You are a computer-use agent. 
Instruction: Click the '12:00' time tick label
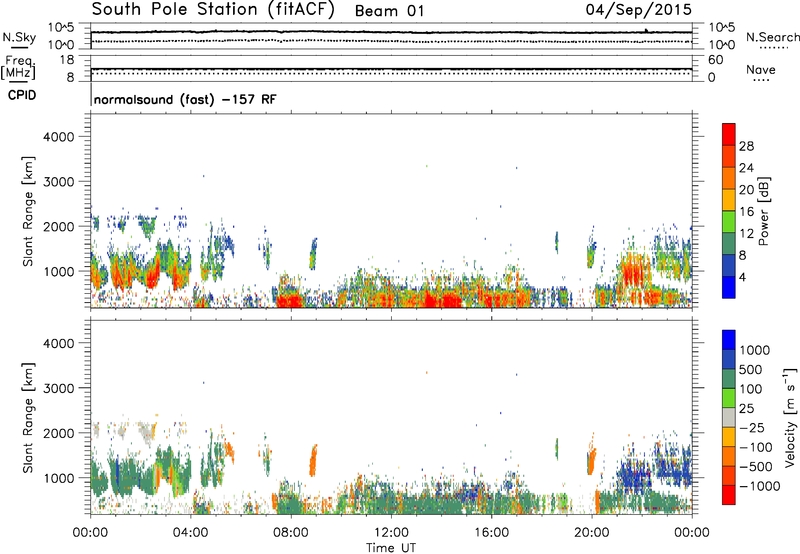point(391,533)
